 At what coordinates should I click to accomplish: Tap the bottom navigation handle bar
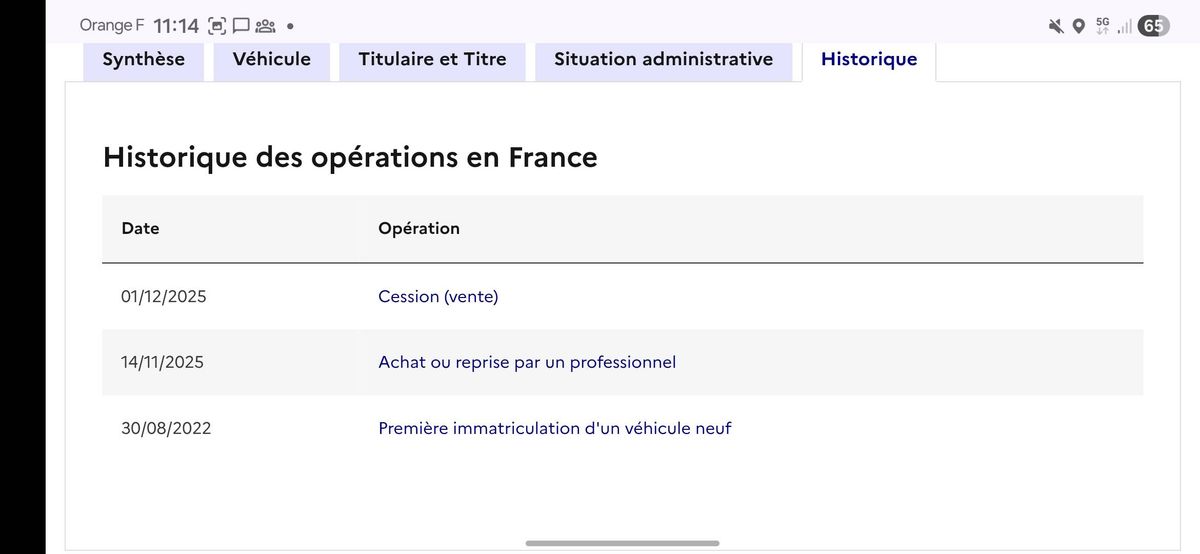[622, 543]
